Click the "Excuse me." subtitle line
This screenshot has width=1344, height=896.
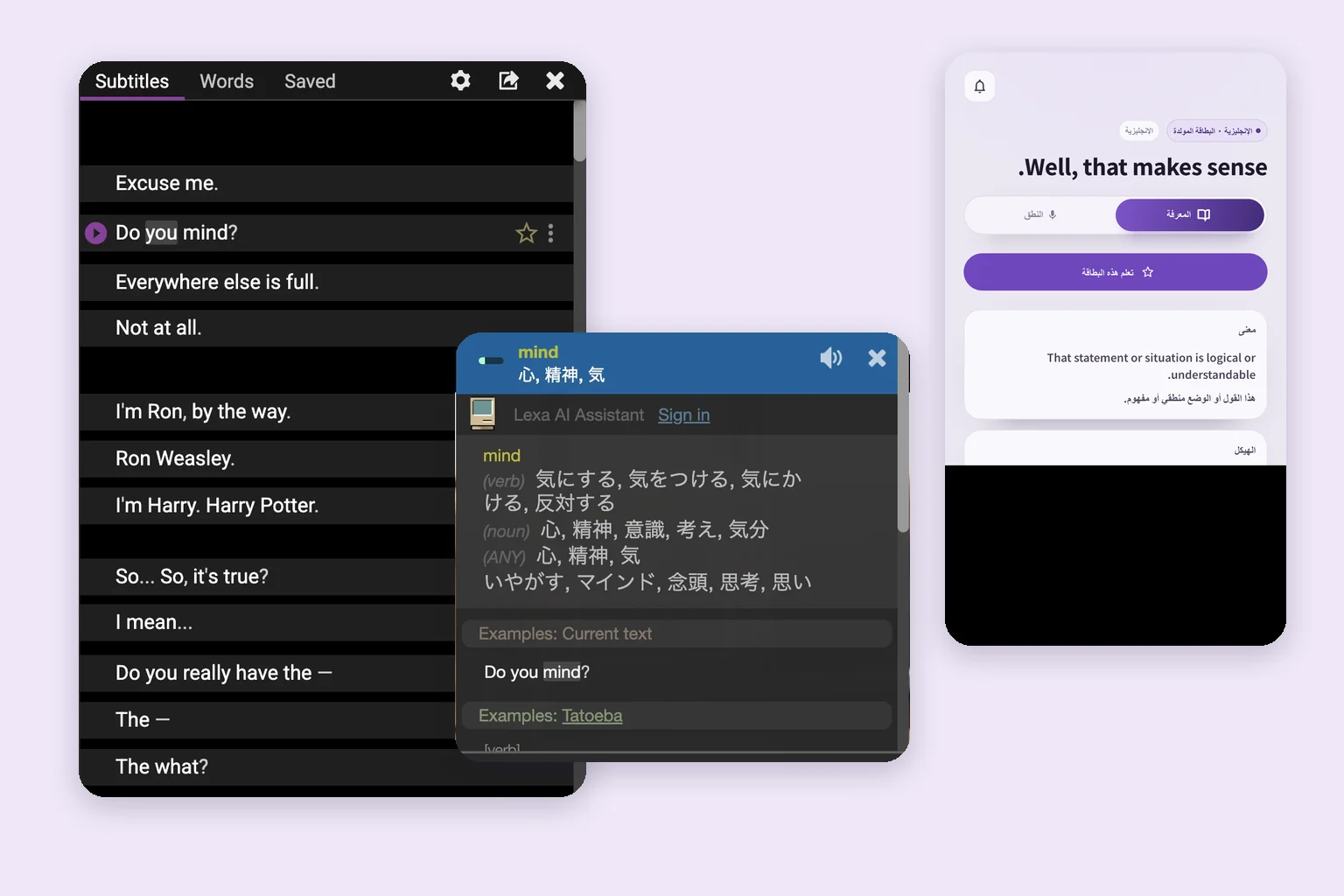coord(326,184)
